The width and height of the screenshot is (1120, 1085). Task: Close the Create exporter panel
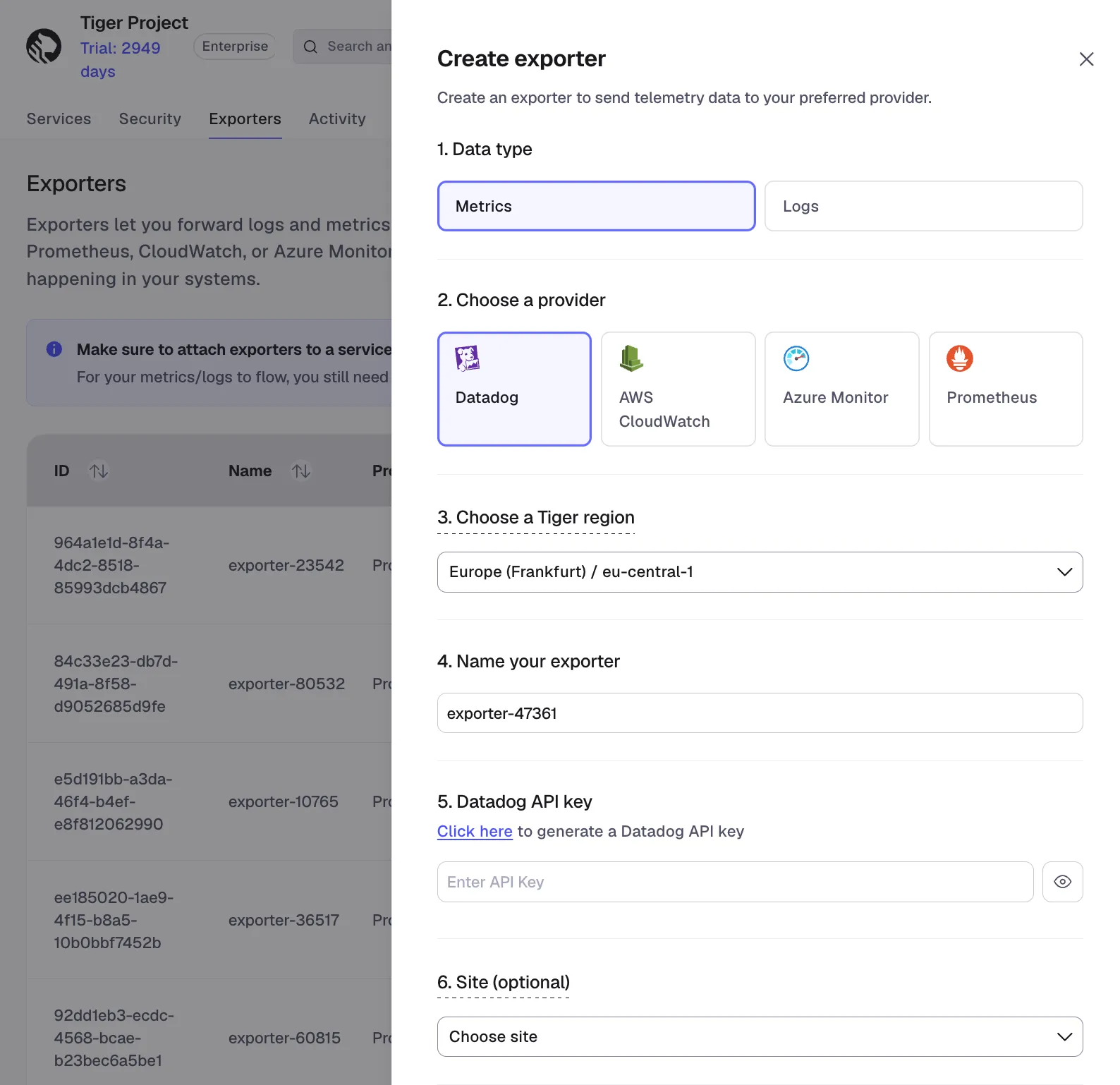[x=1086, y=59]
